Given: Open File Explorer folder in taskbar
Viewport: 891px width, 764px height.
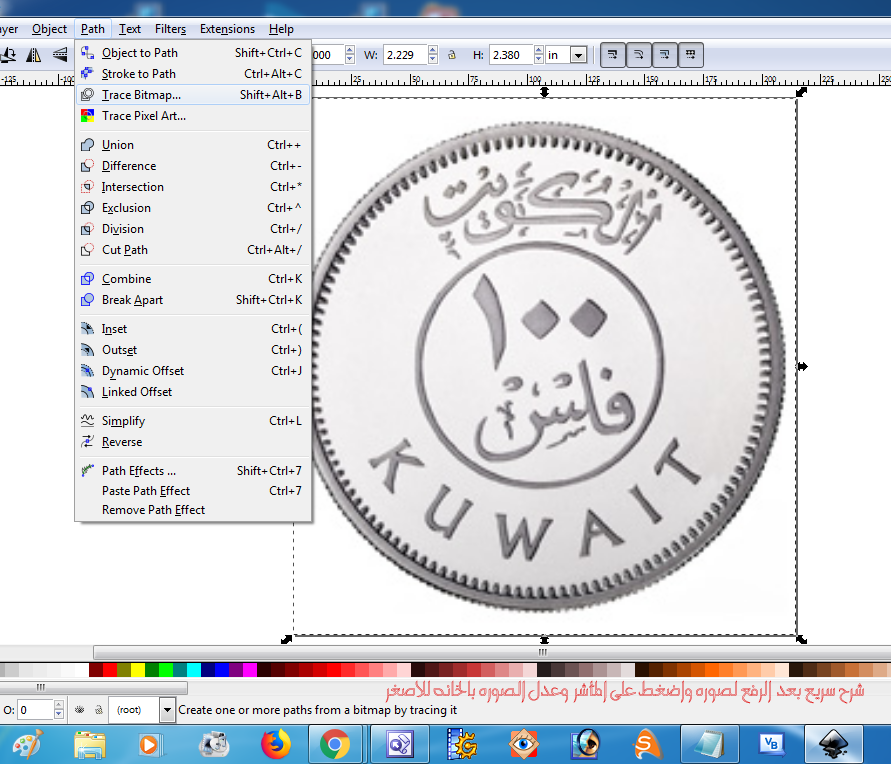Looking at the screenshot, I should click(90, 745).
